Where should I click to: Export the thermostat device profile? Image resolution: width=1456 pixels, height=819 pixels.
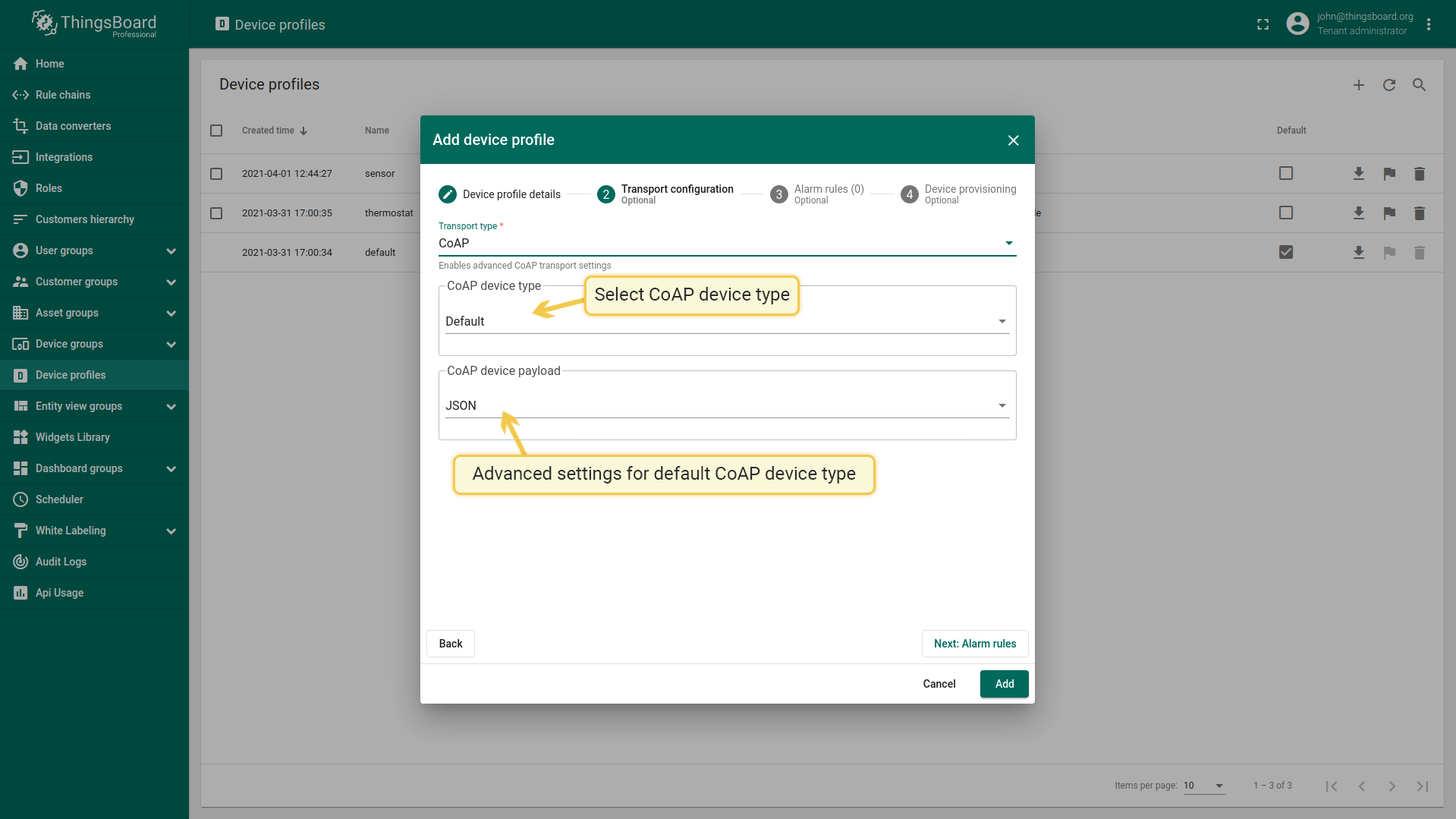pyautogui.click(x=1359, y=213)
